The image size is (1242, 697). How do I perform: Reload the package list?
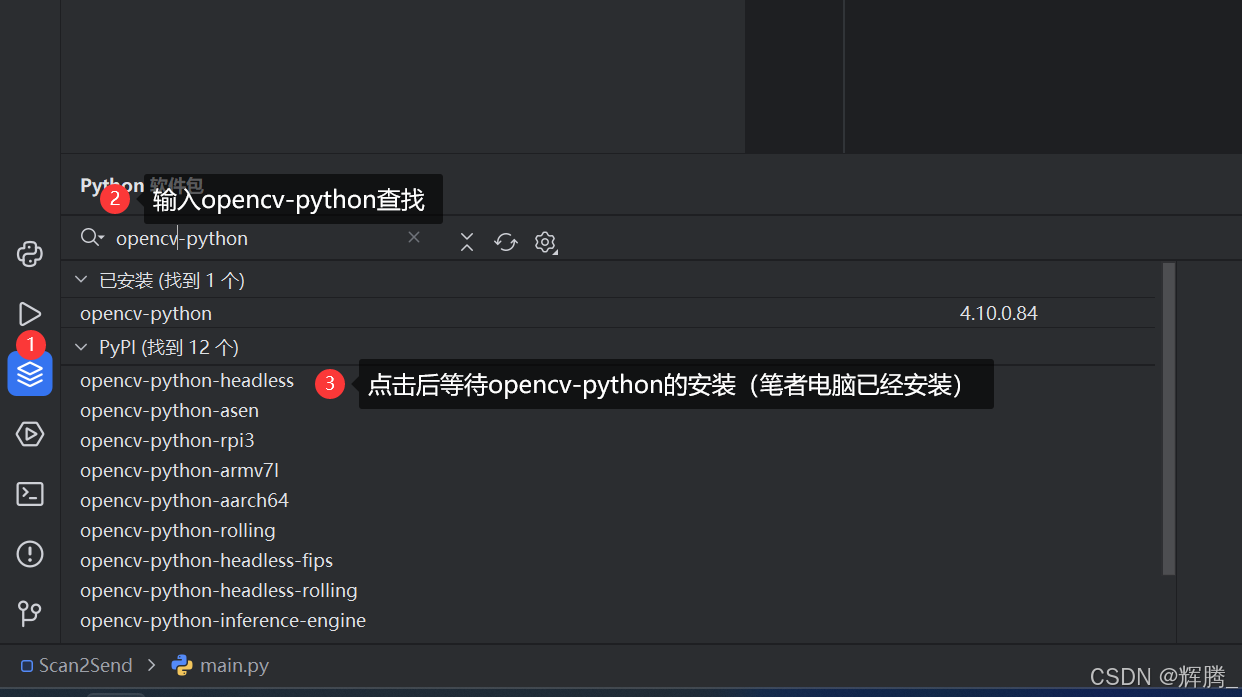point(506,241)
